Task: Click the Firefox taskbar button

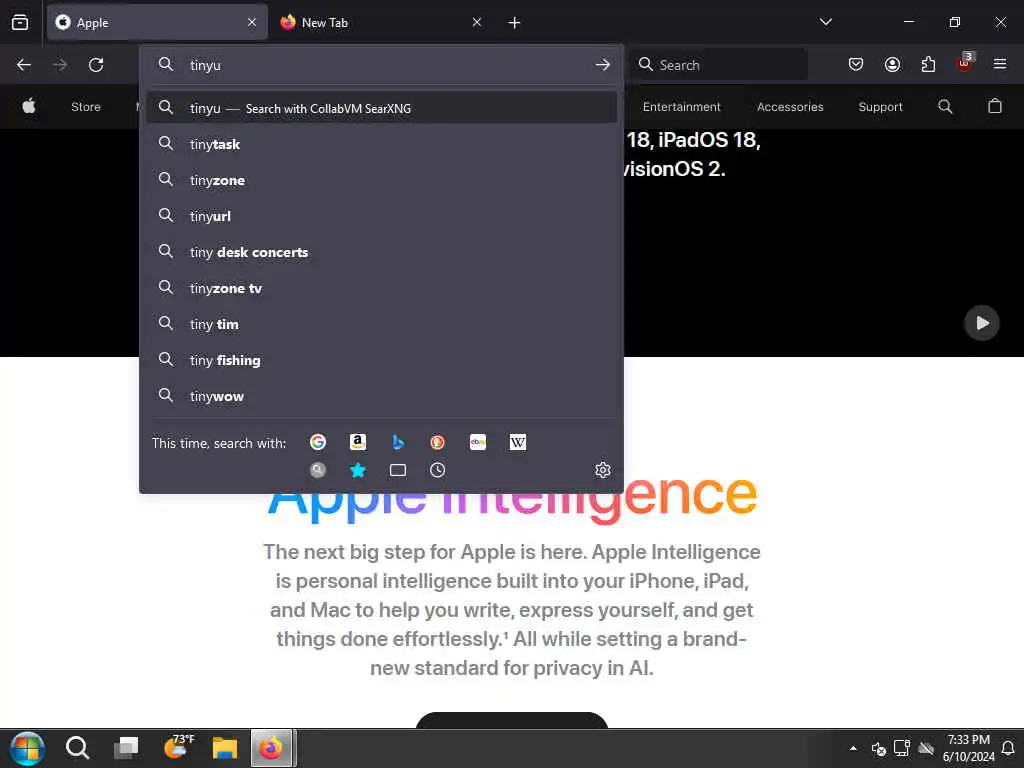Action: coord(271,748)
